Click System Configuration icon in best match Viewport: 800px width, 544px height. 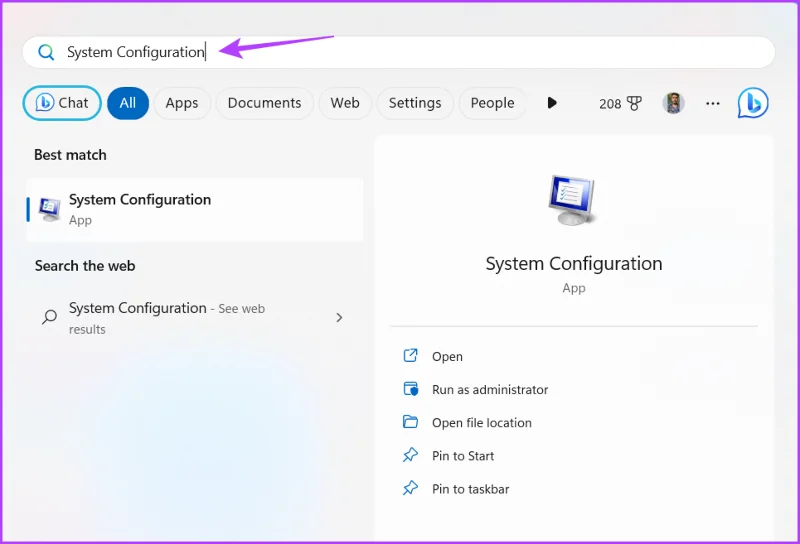tap(49, 209)
